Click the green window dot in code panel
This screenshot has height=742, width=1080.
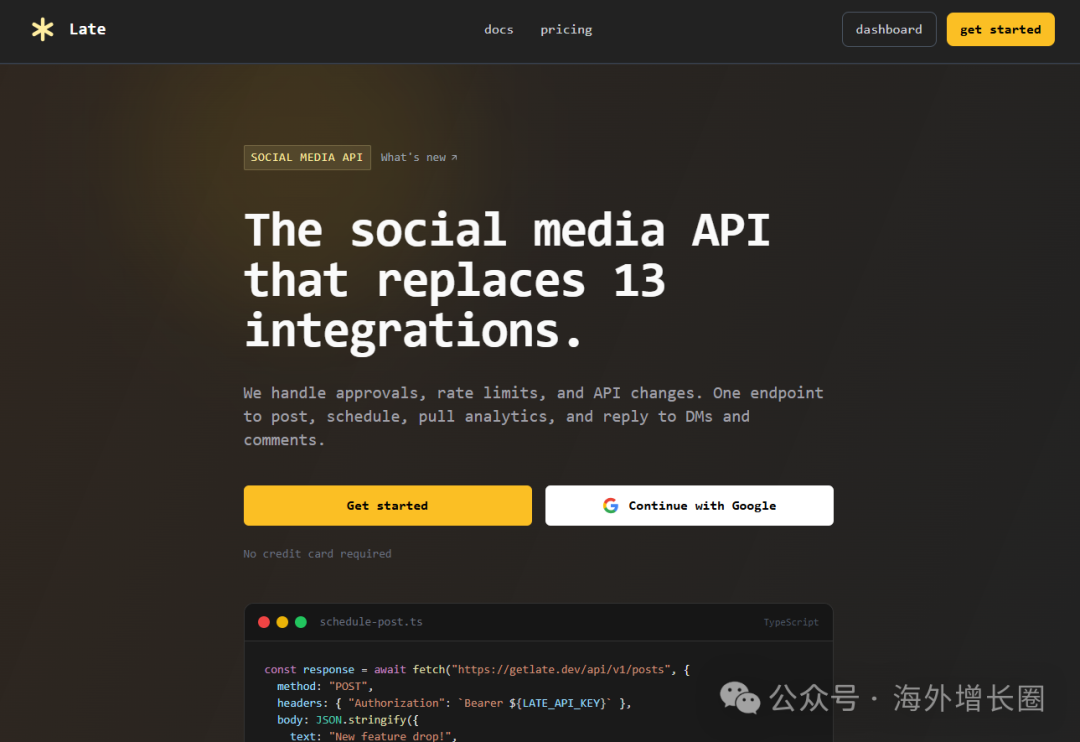(x=301, y=622)
